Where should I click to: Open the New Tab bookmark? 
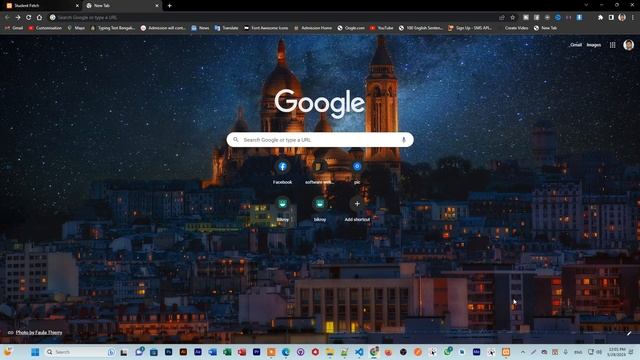546,28
